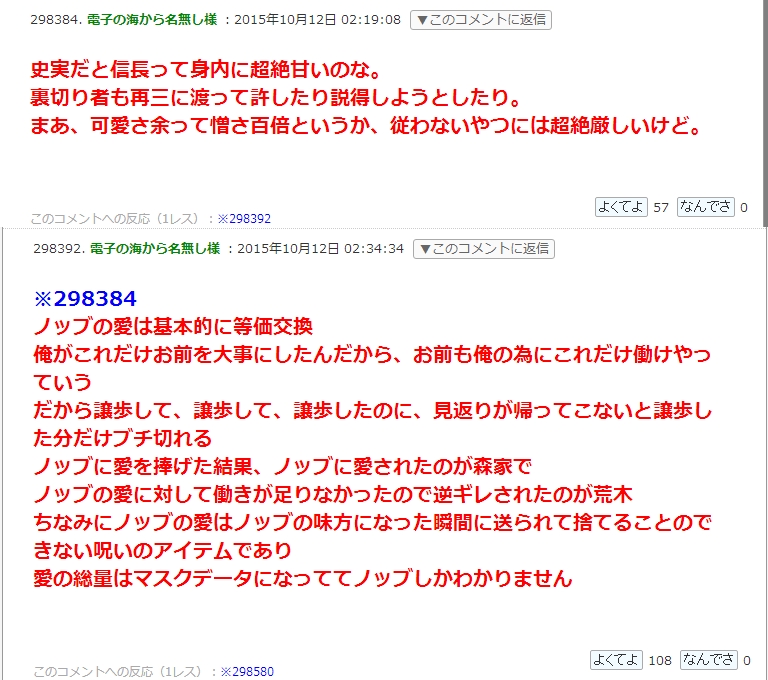Click the commenter name on comment 298384
Image resolution: width=768 pixels, height=680 pixels.
pos(152,20)
